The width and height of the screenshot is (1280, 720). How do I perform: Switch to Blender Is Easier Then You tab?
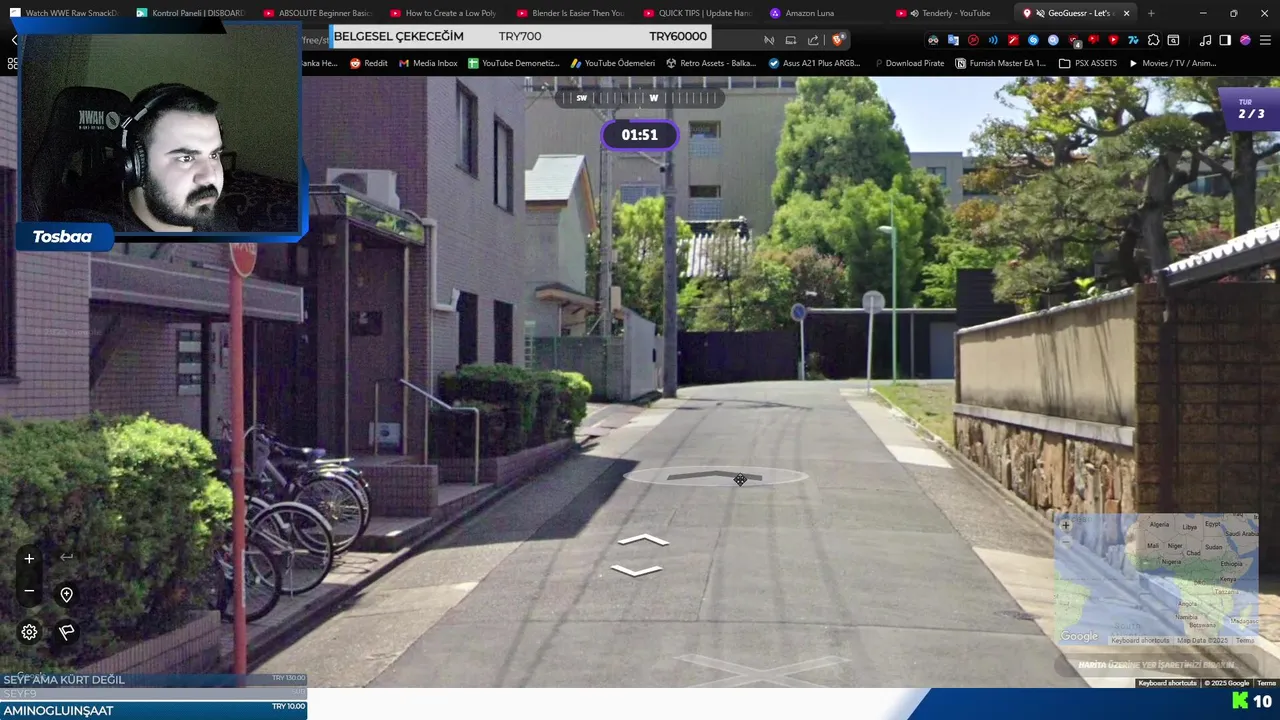click(569, 13)
